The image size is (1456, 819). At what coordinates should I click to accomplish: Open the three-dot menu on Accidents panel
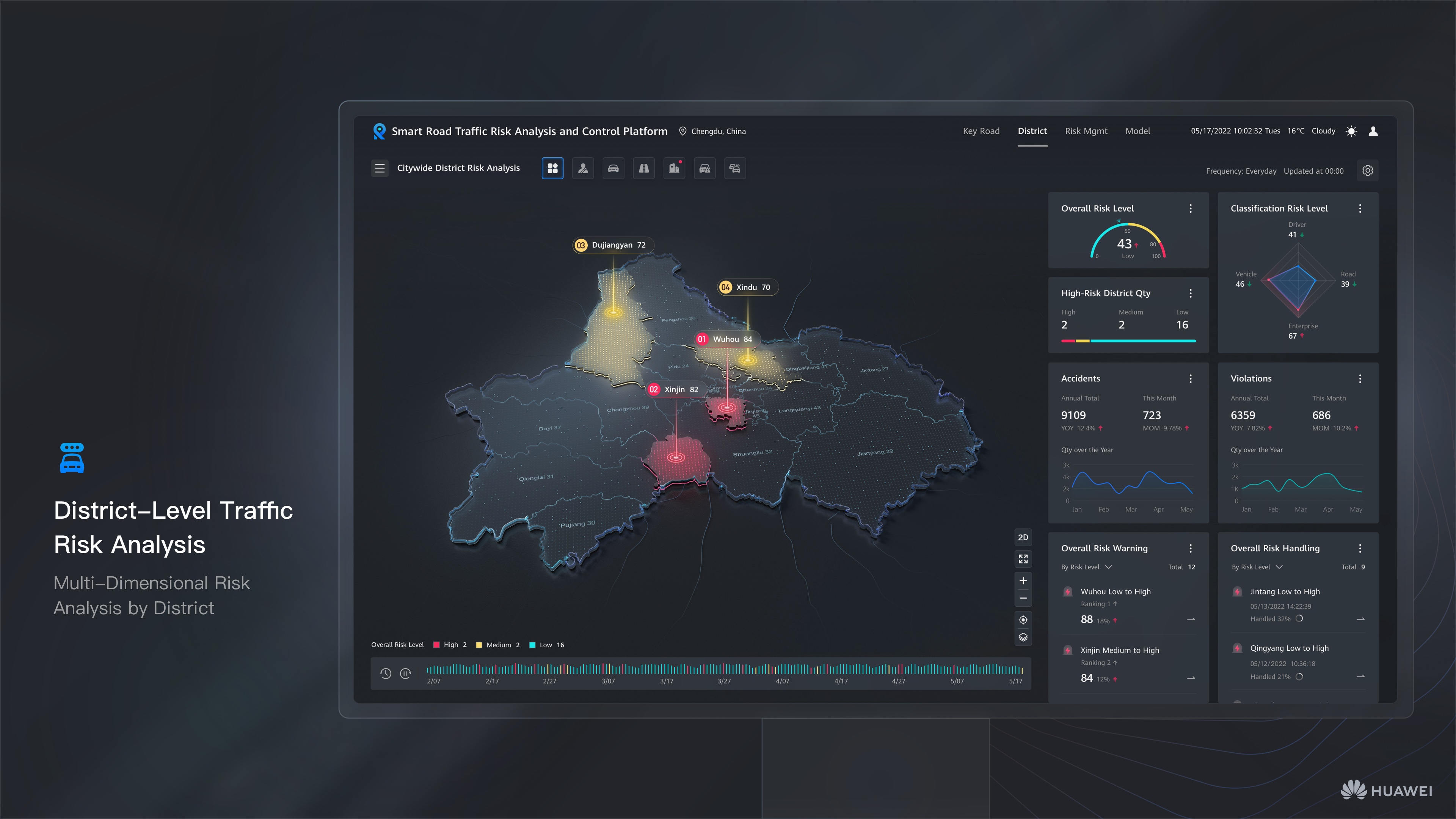[1190, 379]
